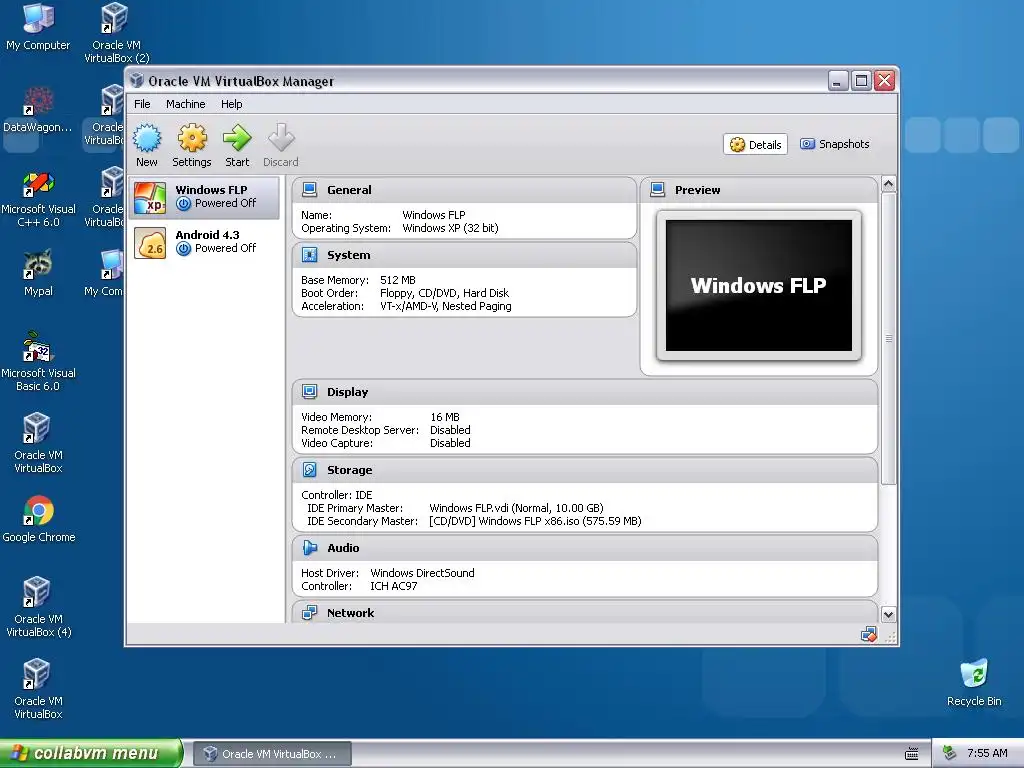This screenshot has width=1024, height=768.
Task: Open the Storage section title link
Action: [x=349, y=470]
